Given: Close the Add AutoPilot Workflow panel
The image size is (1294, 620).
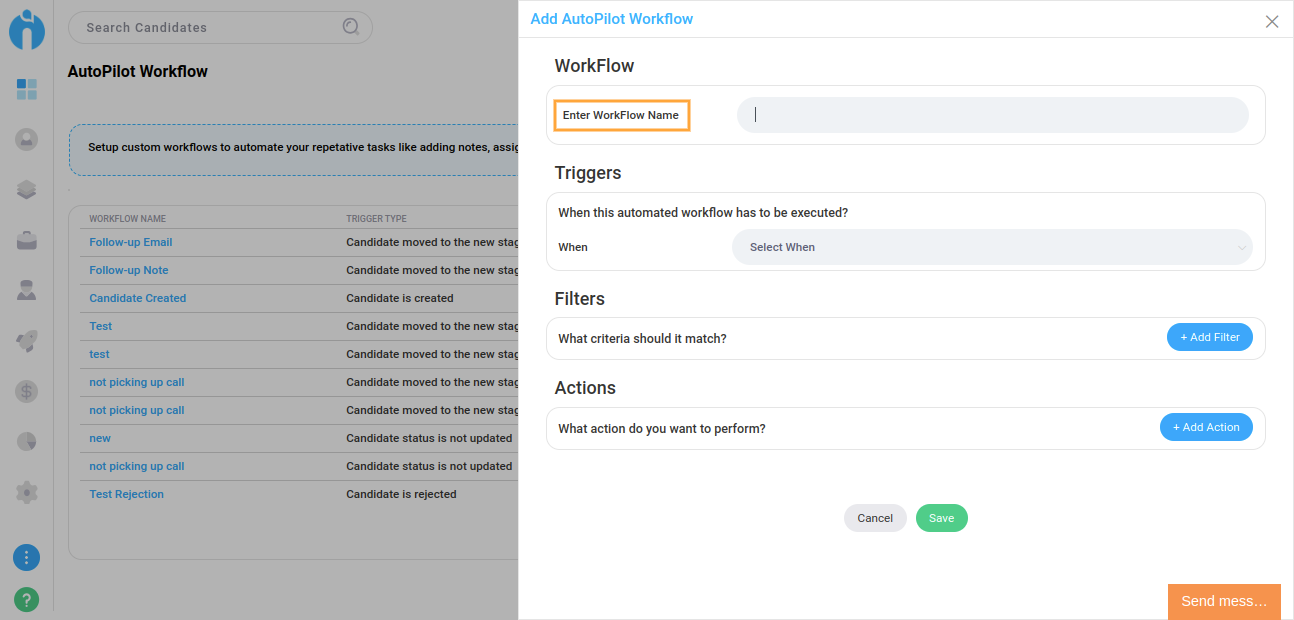Looking at the screenshot, I should [1272, 21].
